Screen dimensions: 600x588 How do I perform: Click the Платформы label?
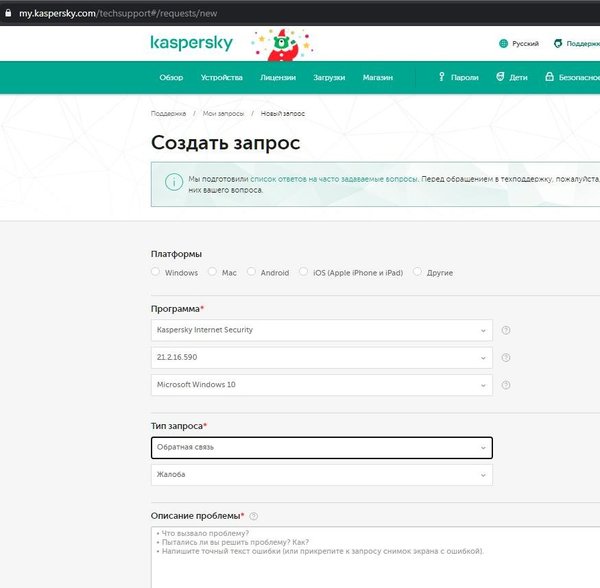coord(176,254)
